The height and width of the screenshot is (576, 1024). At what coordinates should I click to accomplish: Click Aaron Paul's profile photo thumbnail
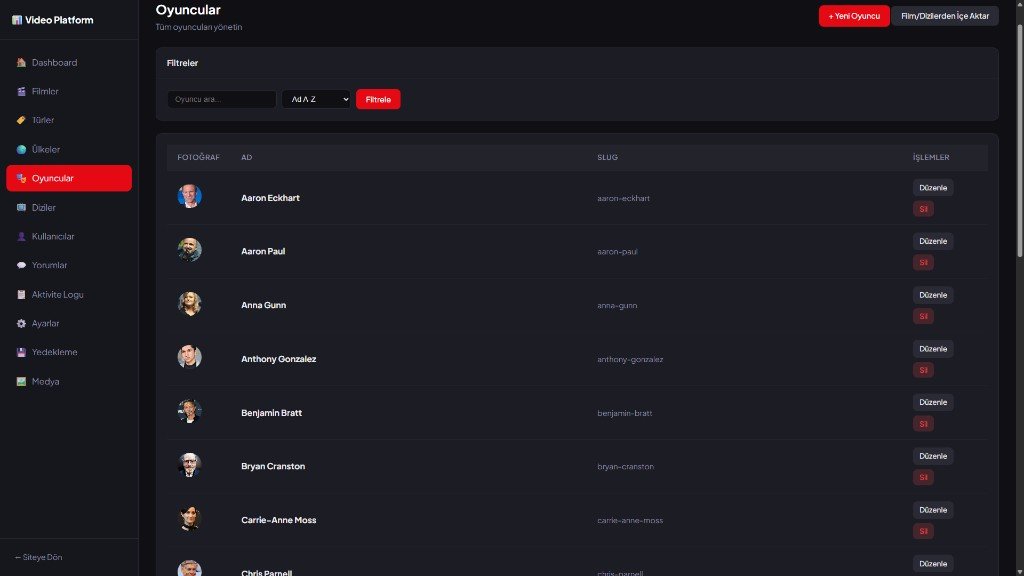pyautogui.click(x=189, y=249)
